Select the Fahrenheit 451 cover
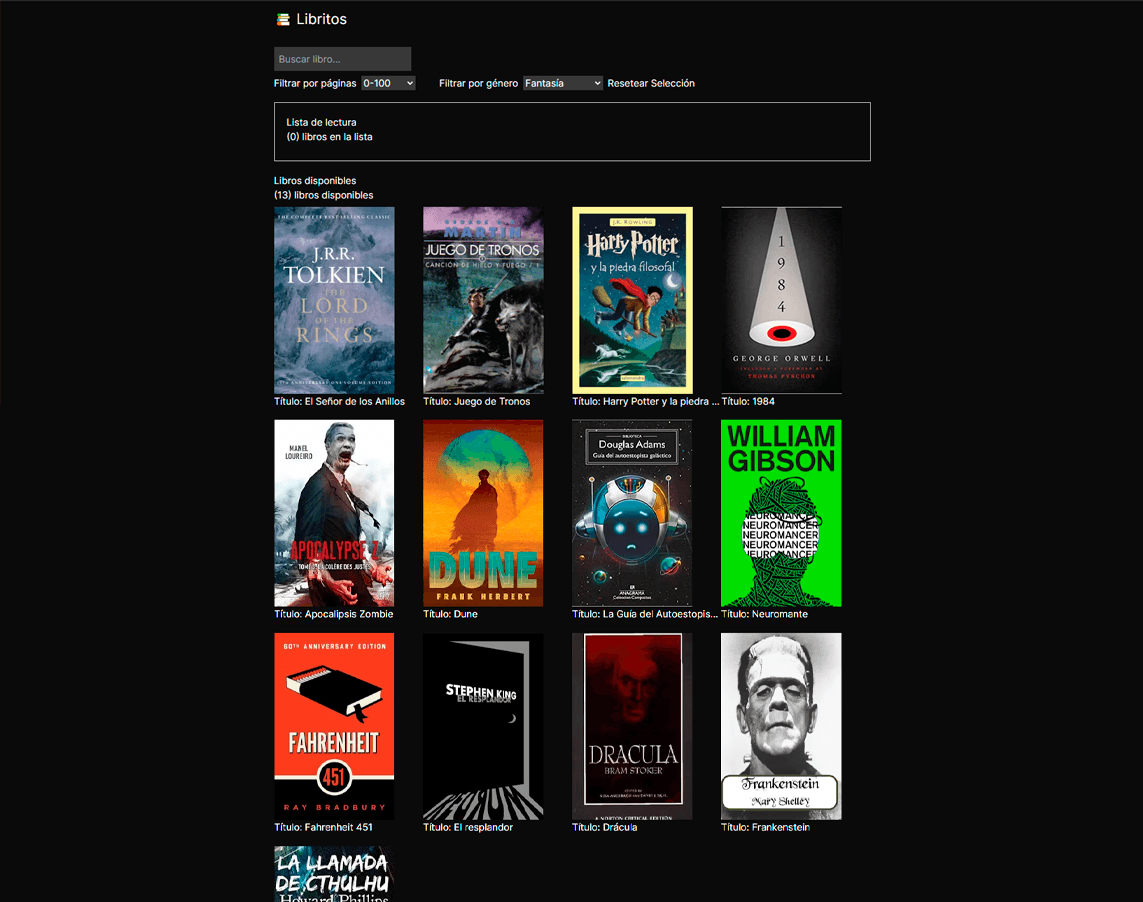This screenshot has width=1143, height=902. point(334,726)
